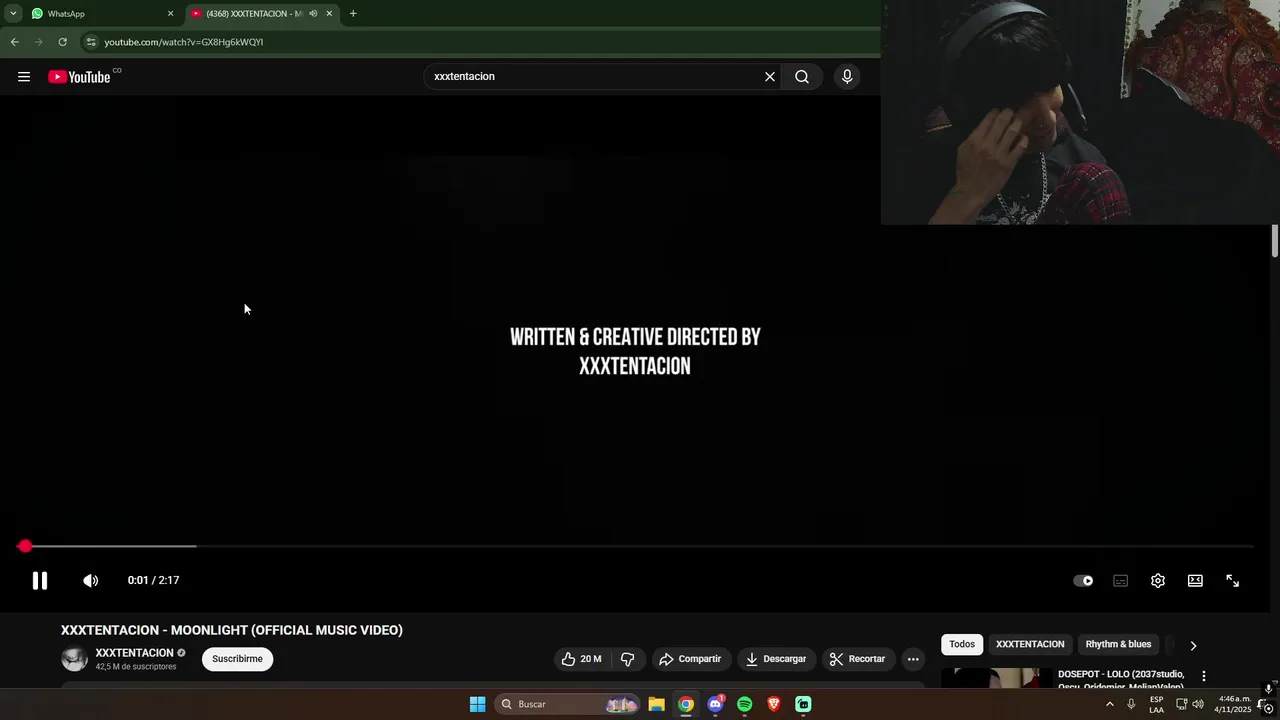The image size is (1280, 720).
Task: Open the YouTube guide hamburger menu
Action: coord(24,77)
